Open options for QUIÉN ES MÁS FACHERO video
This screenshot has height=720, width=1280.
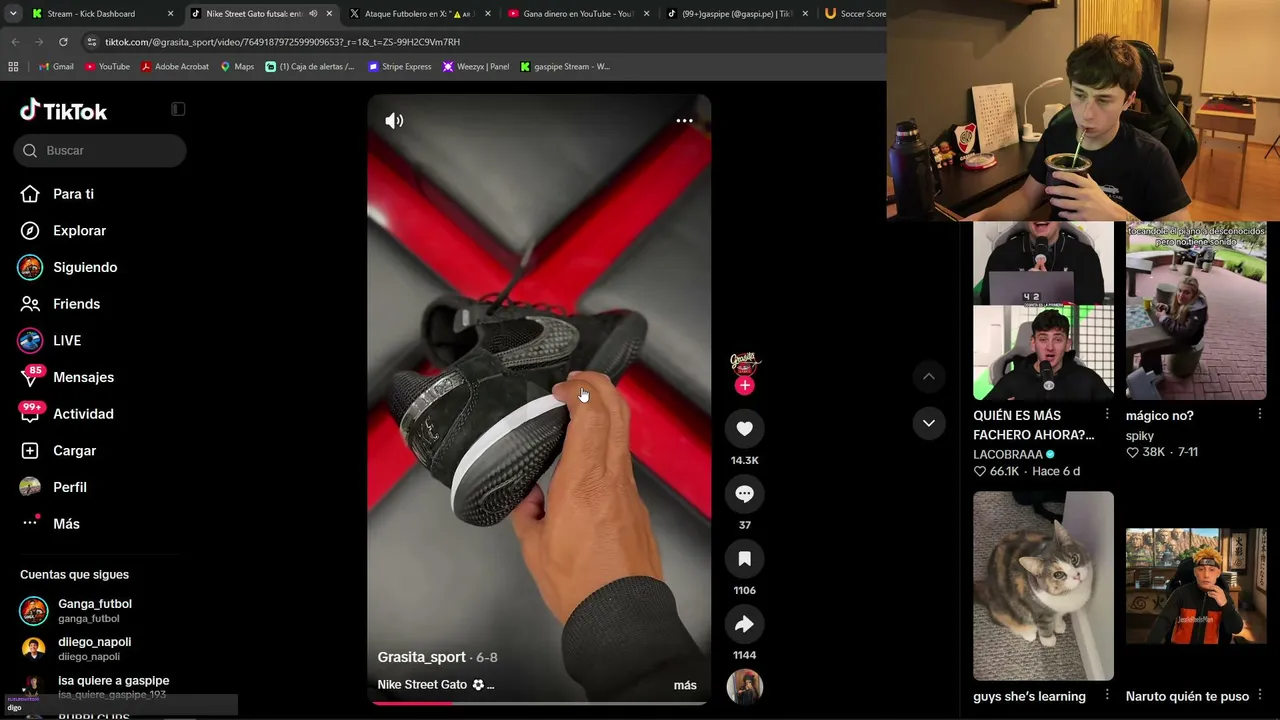pos(1107,414)
